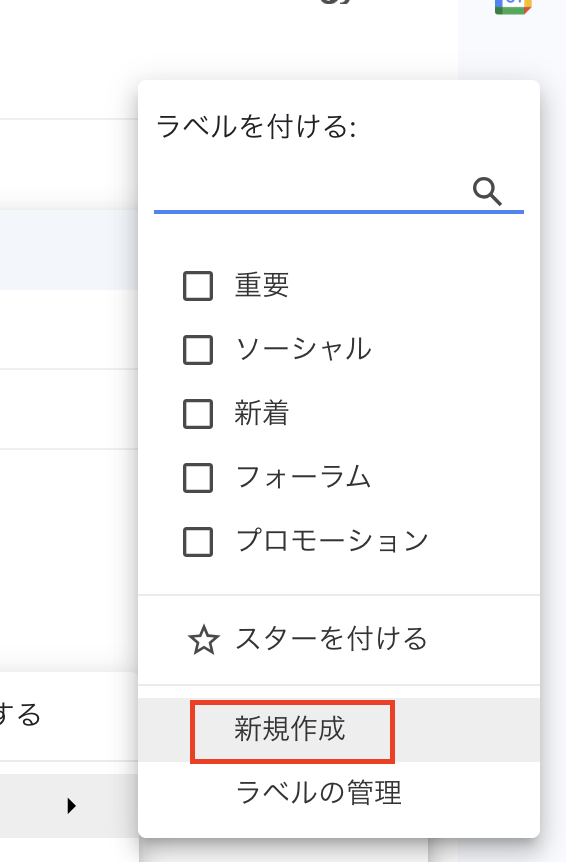
Task: Enable the 新着 checkbox
Action: pyautogui.click(x=198, y=414)
